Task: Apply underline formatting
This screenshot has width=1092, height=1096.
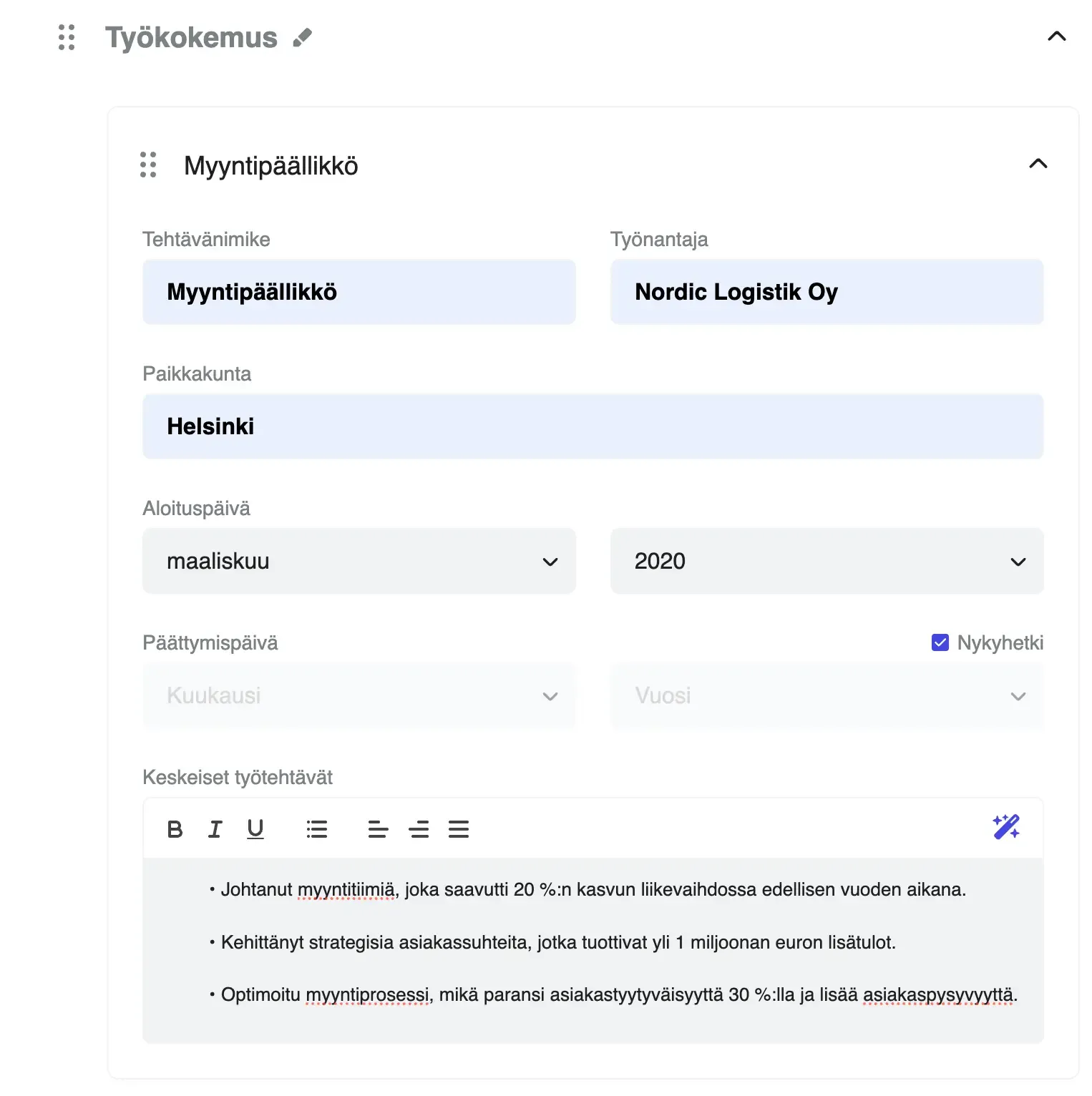Action: point(255,828)
